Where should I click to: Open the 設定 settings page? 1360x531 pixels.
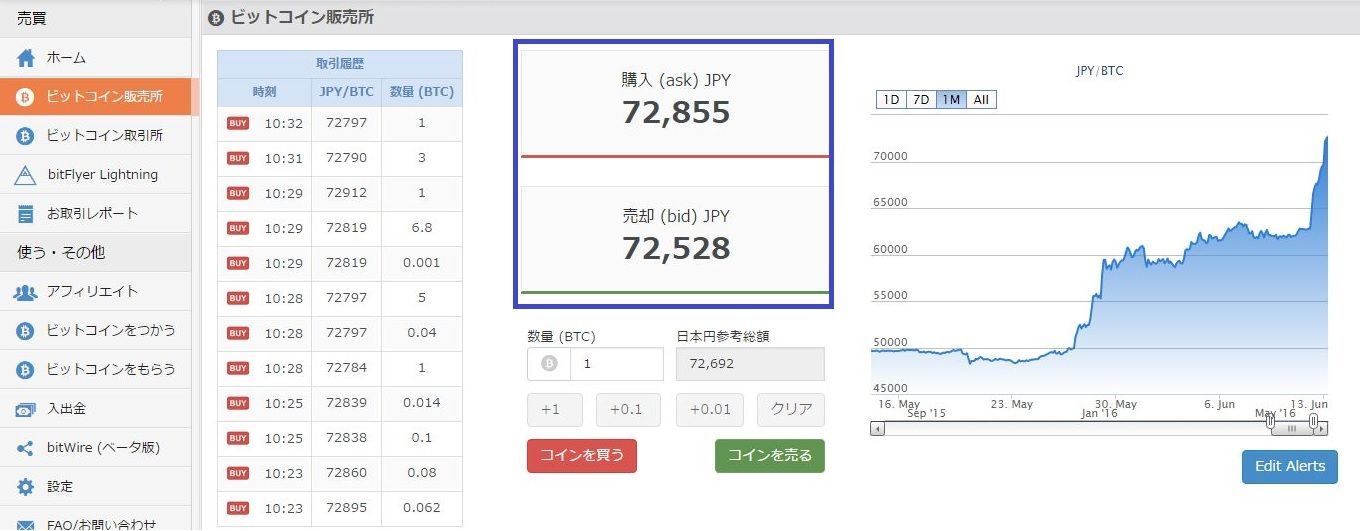click(x=95, y=487)
